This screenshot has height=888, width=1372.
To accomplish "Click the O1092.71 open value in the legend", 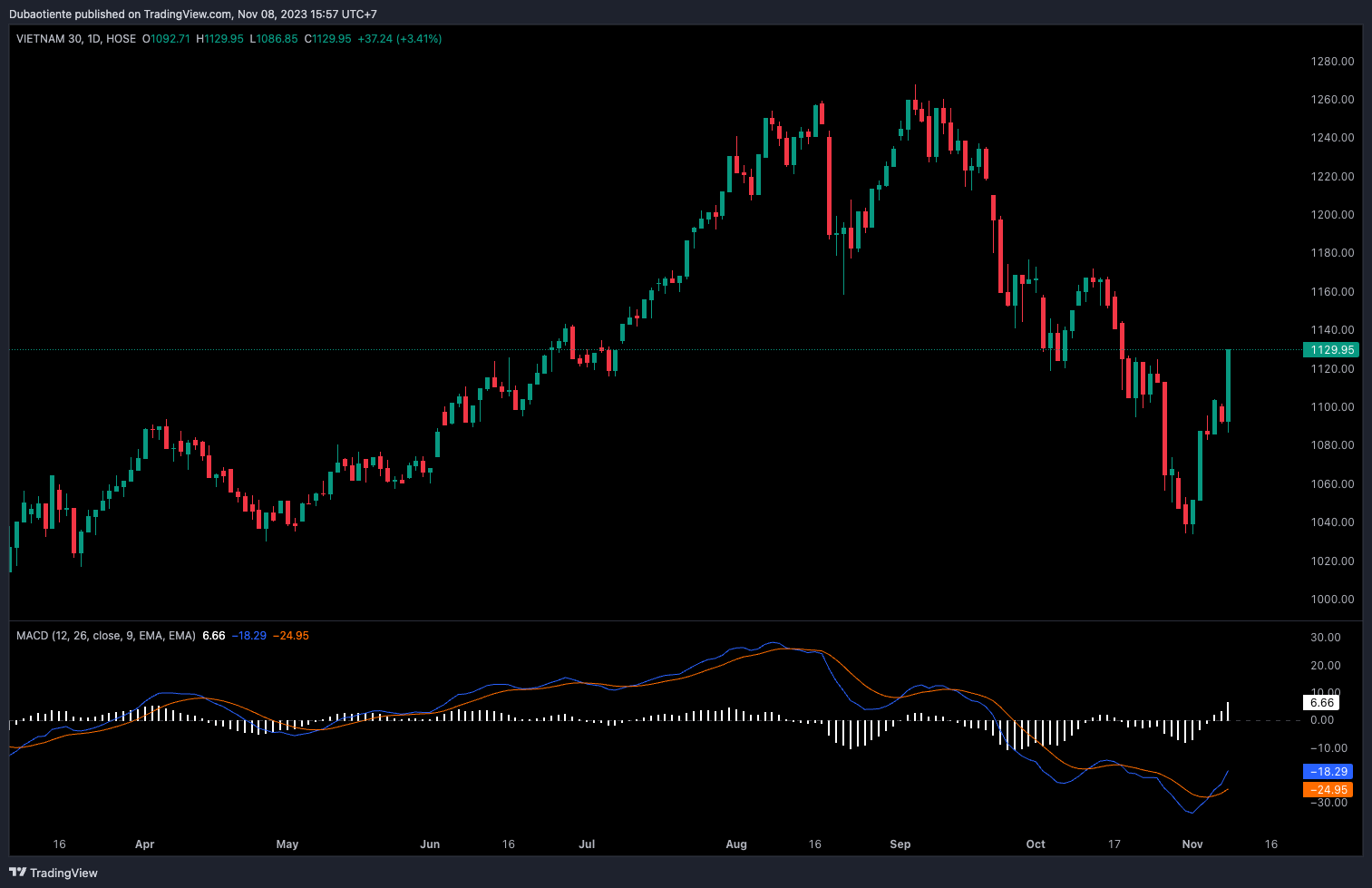I will click(x=166, y=39).
